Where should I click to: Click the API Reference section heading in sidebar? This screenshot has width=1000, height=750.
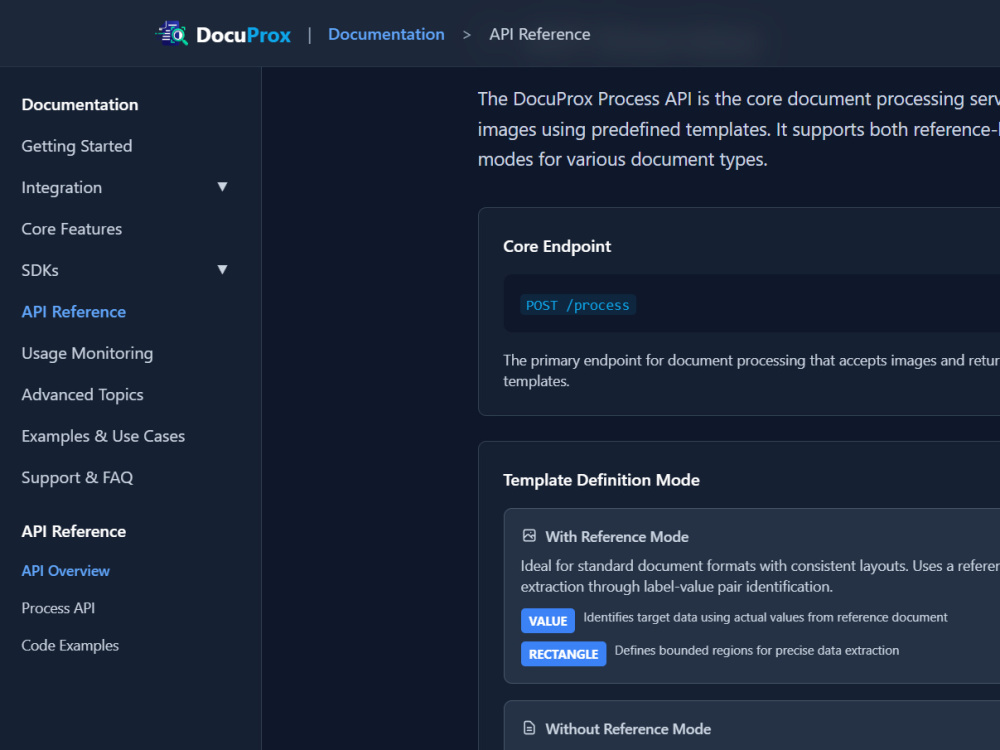[73, 531]
